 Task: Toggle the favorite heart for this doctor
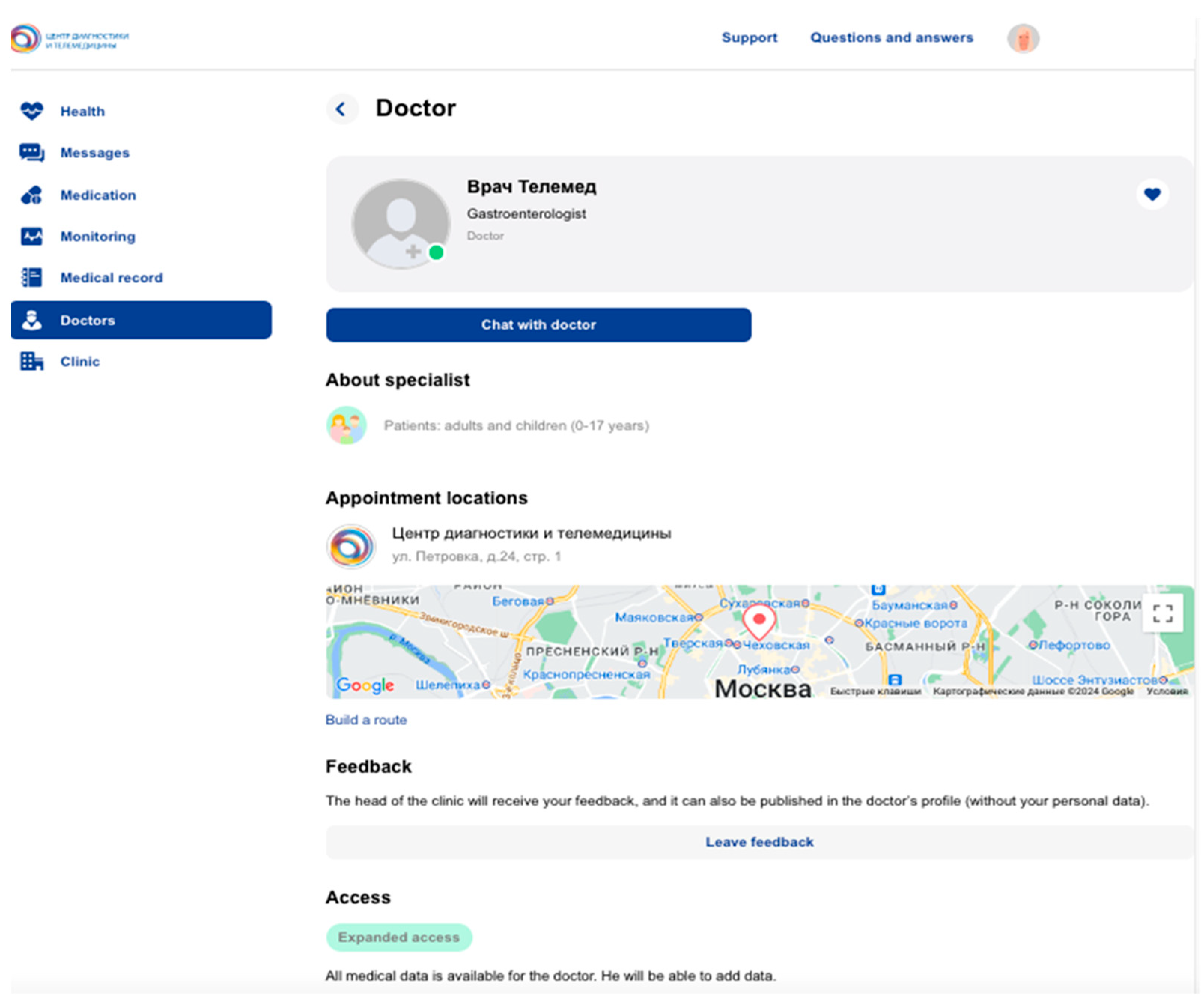[x=1152, y=194]
